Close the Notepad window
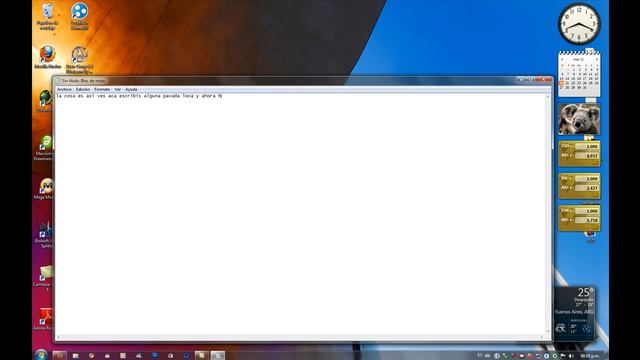The image size is (640, 360). [545, 80]
